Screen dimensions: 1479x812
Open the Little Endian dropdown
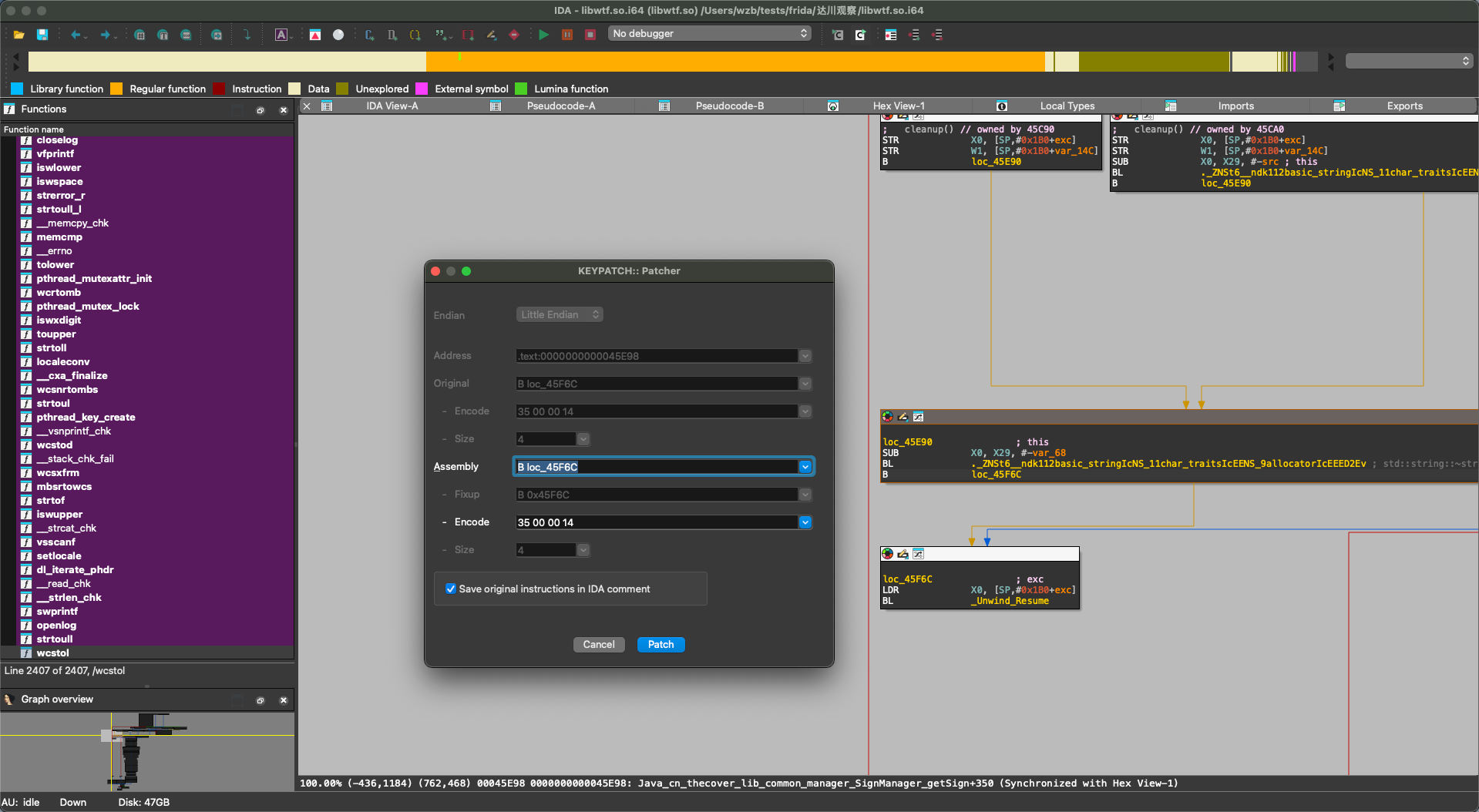point(560,315)
